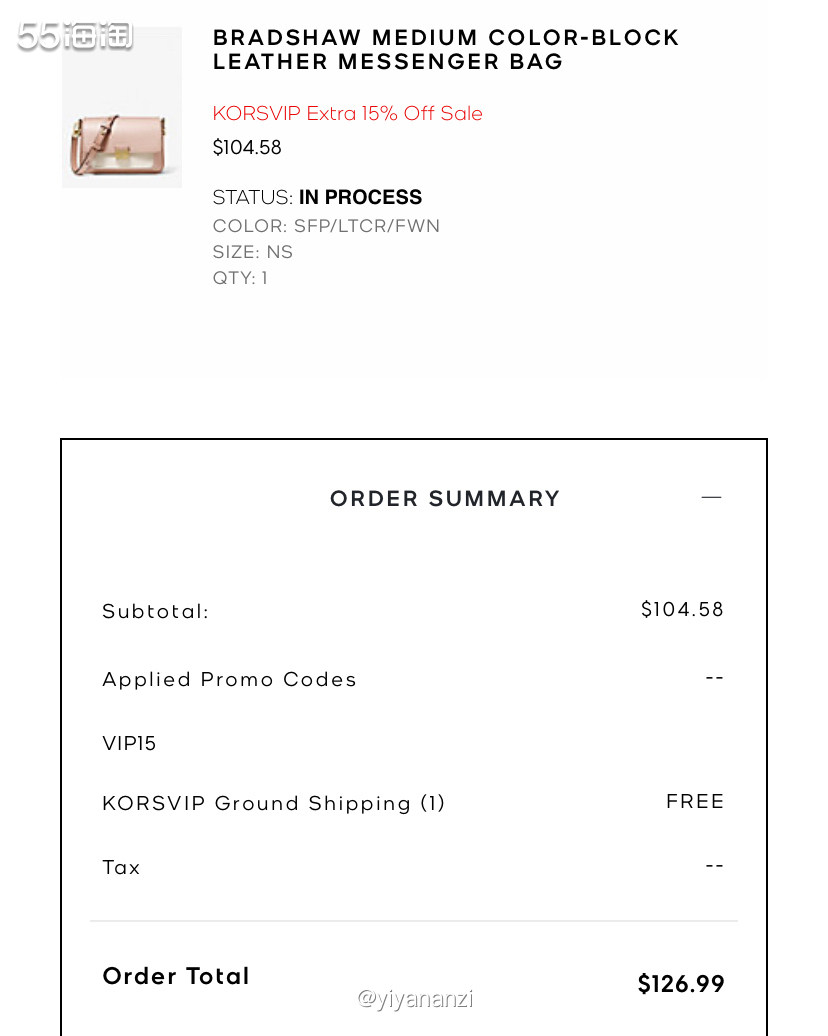Click the KORSVIP Ground Shipping (1) label
Image resolution: width=828 pixels, height=1036 pixels.
(273, 804)
